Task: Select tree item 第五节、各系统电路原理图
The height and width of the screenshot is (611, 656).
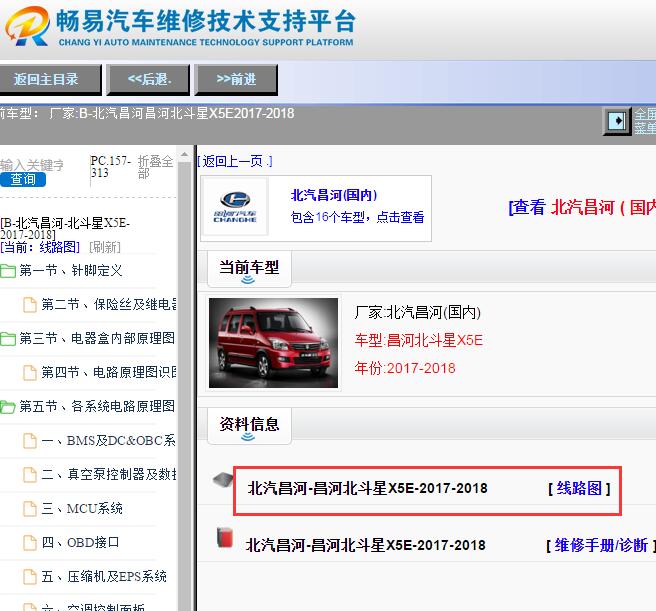Action: 97,406
